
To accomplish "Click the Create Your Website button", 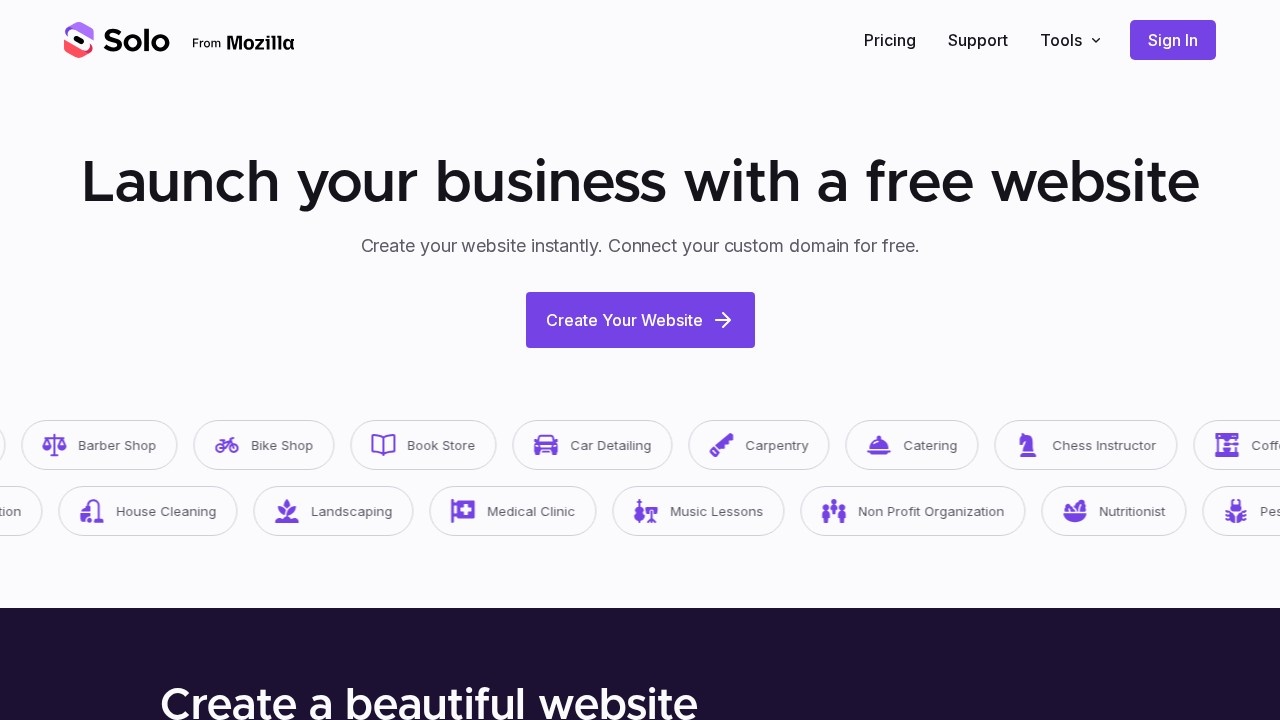I will [x=640, y=320].
